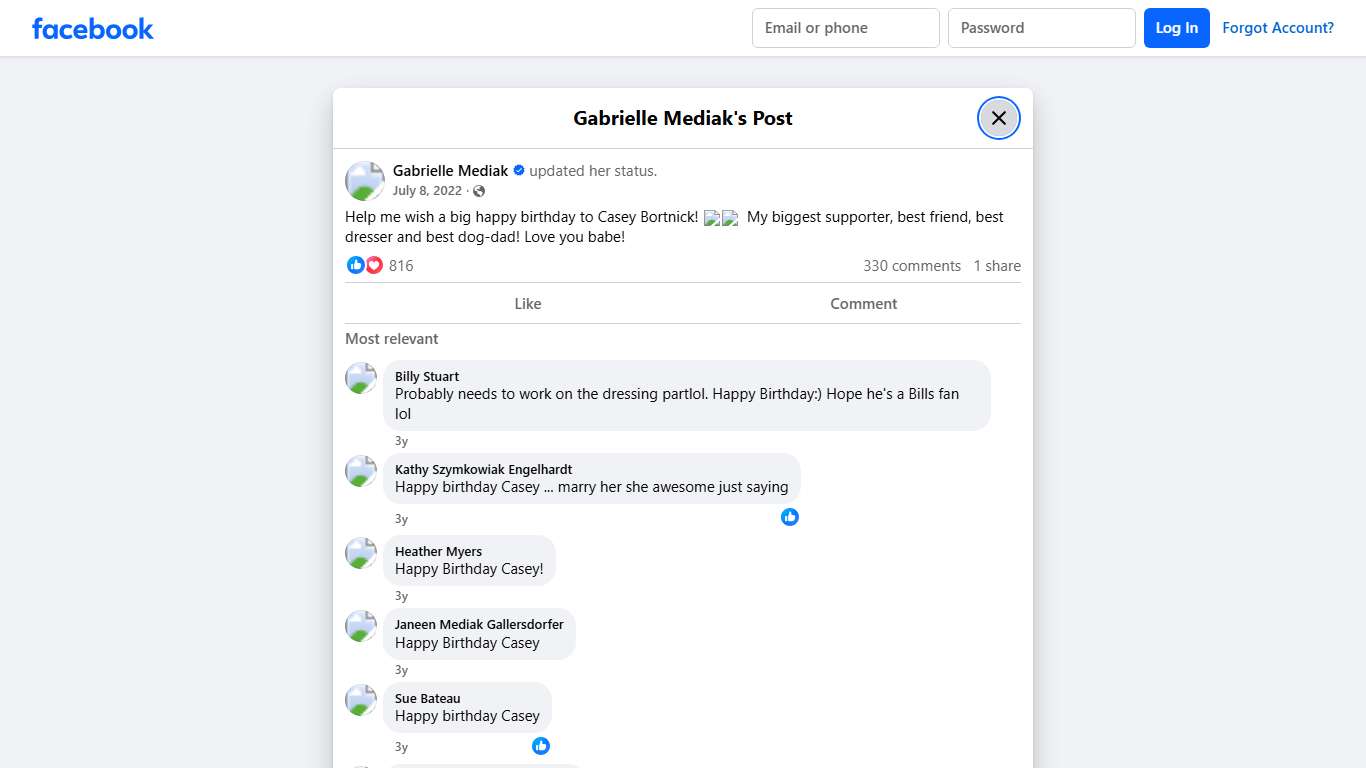Open the 1 share link
This screenshot has width=1366, height=768.
pyautogui.click(x=996, y=265)
